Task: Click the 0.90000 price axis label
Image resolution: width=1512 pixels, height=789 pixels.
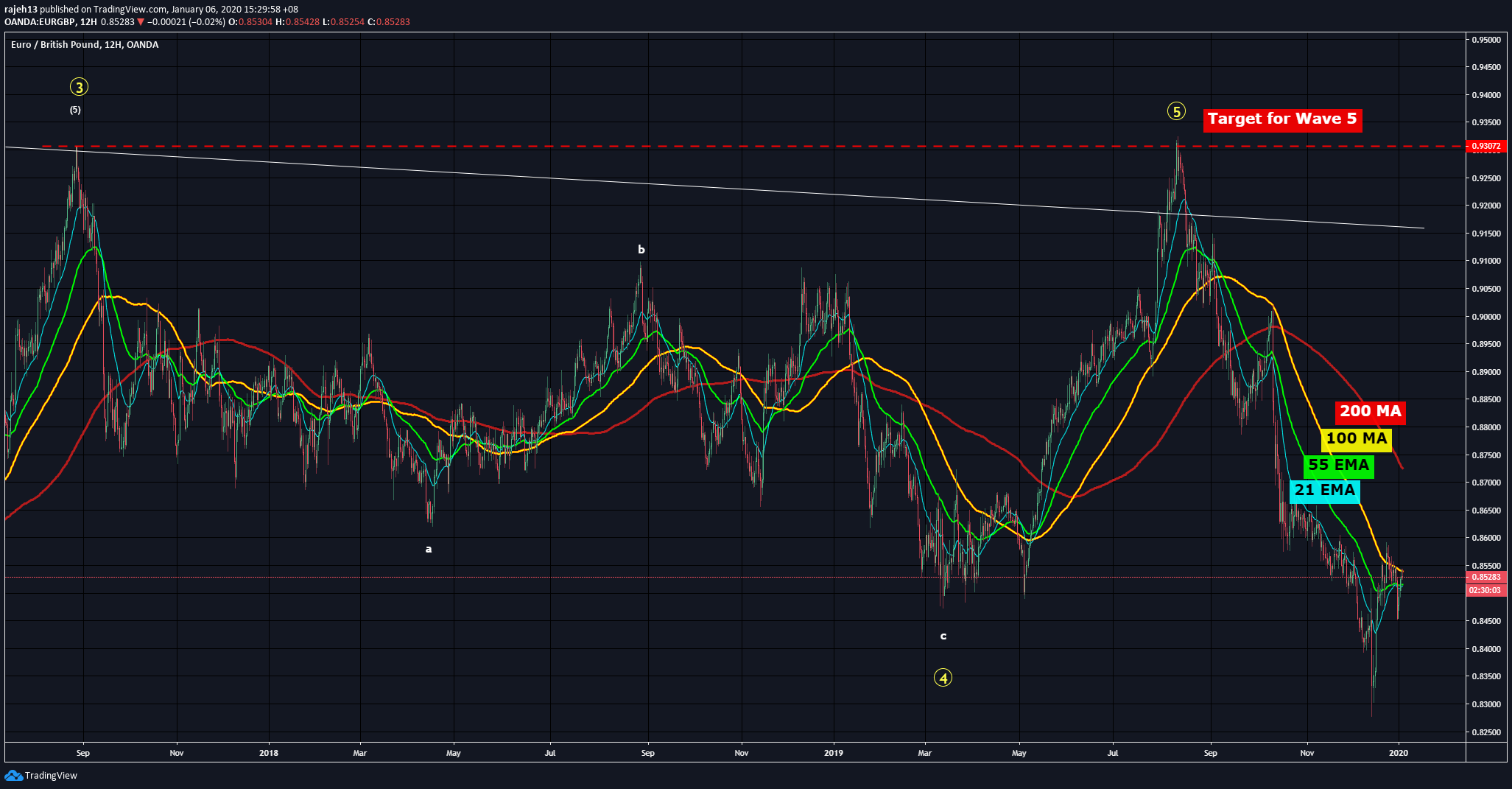Action: (x=1485, y=317)
